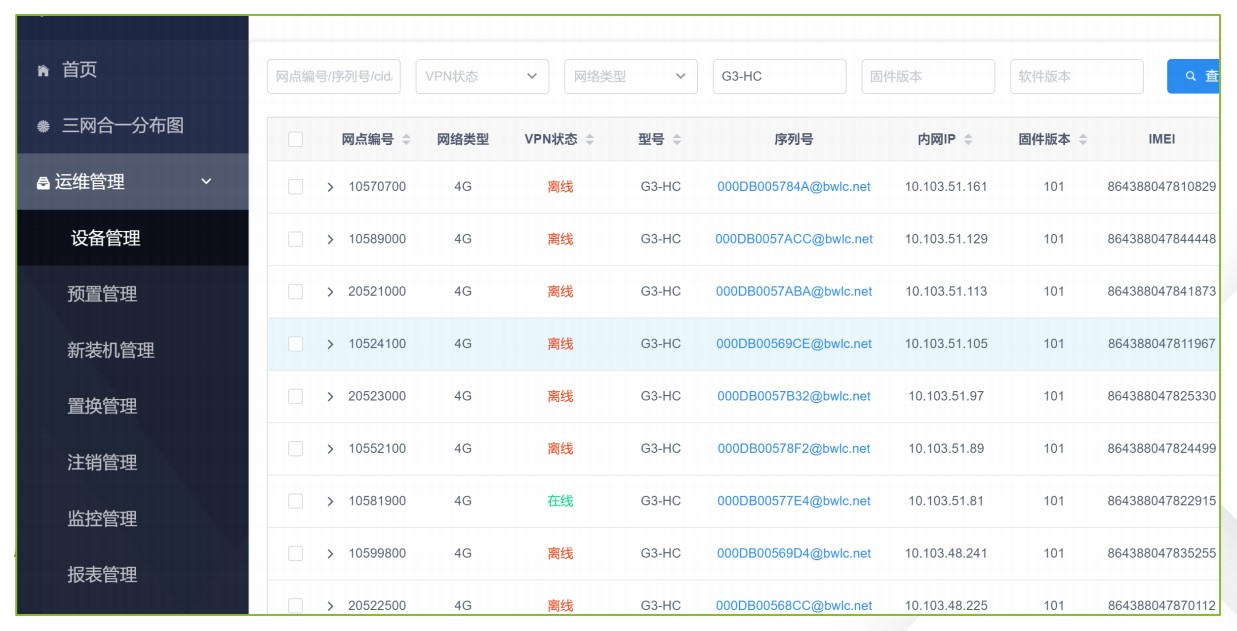Open the VPN状态 dropdown filter

click(x=482, y=76)
